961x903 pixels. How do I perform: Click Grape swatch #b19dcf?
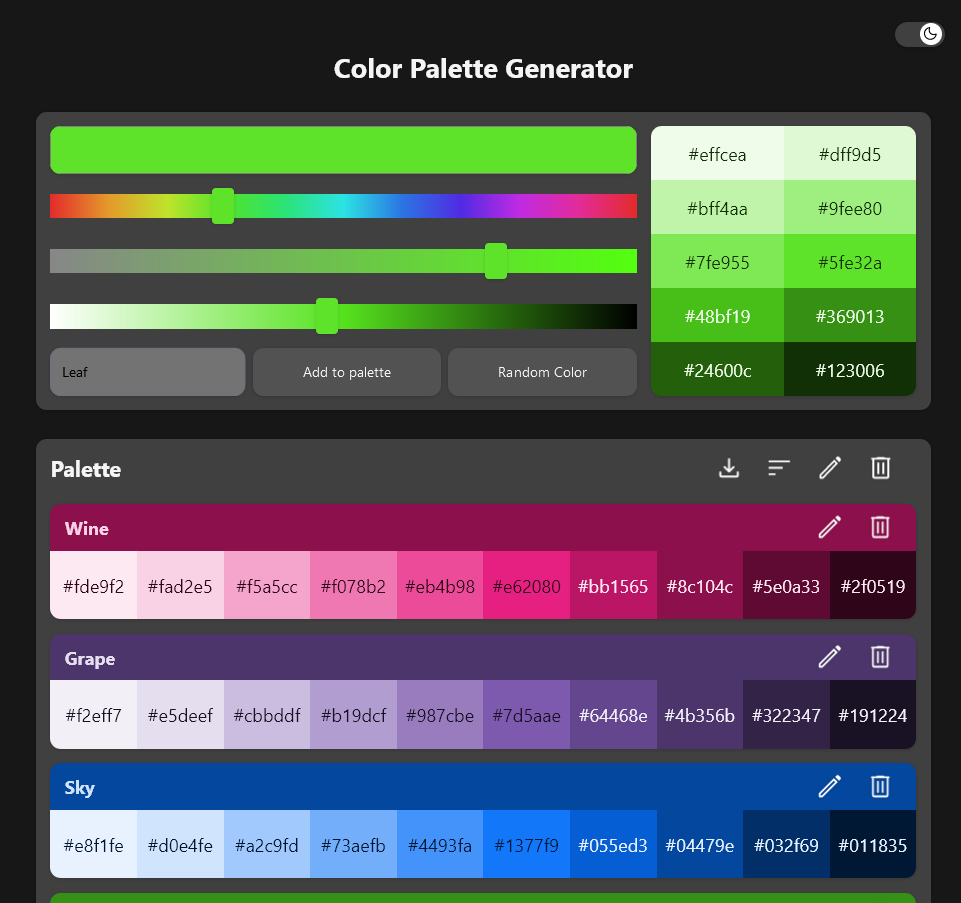(354, 715)
